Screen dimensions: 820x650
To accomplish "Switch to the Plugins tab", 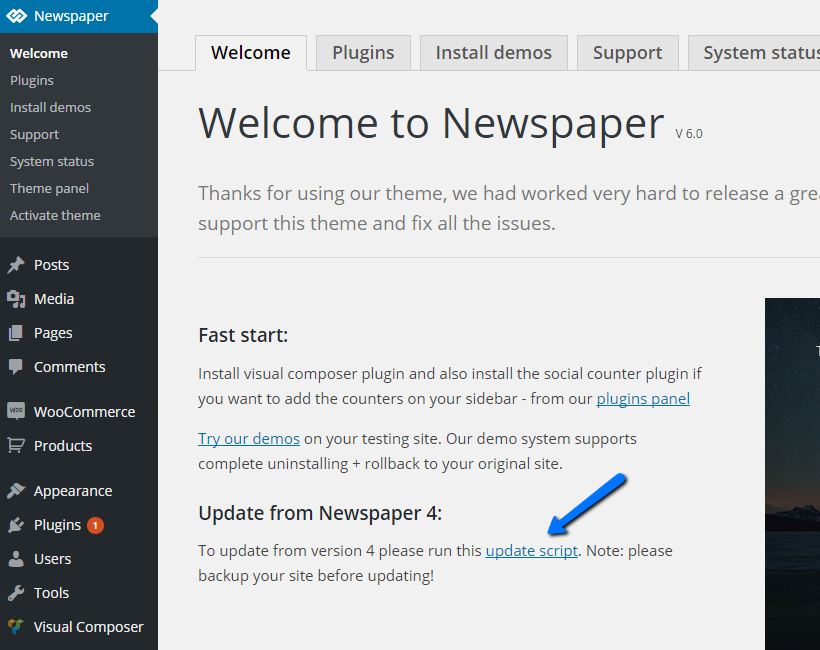I will pyautogui.click(x=363, y=53).
